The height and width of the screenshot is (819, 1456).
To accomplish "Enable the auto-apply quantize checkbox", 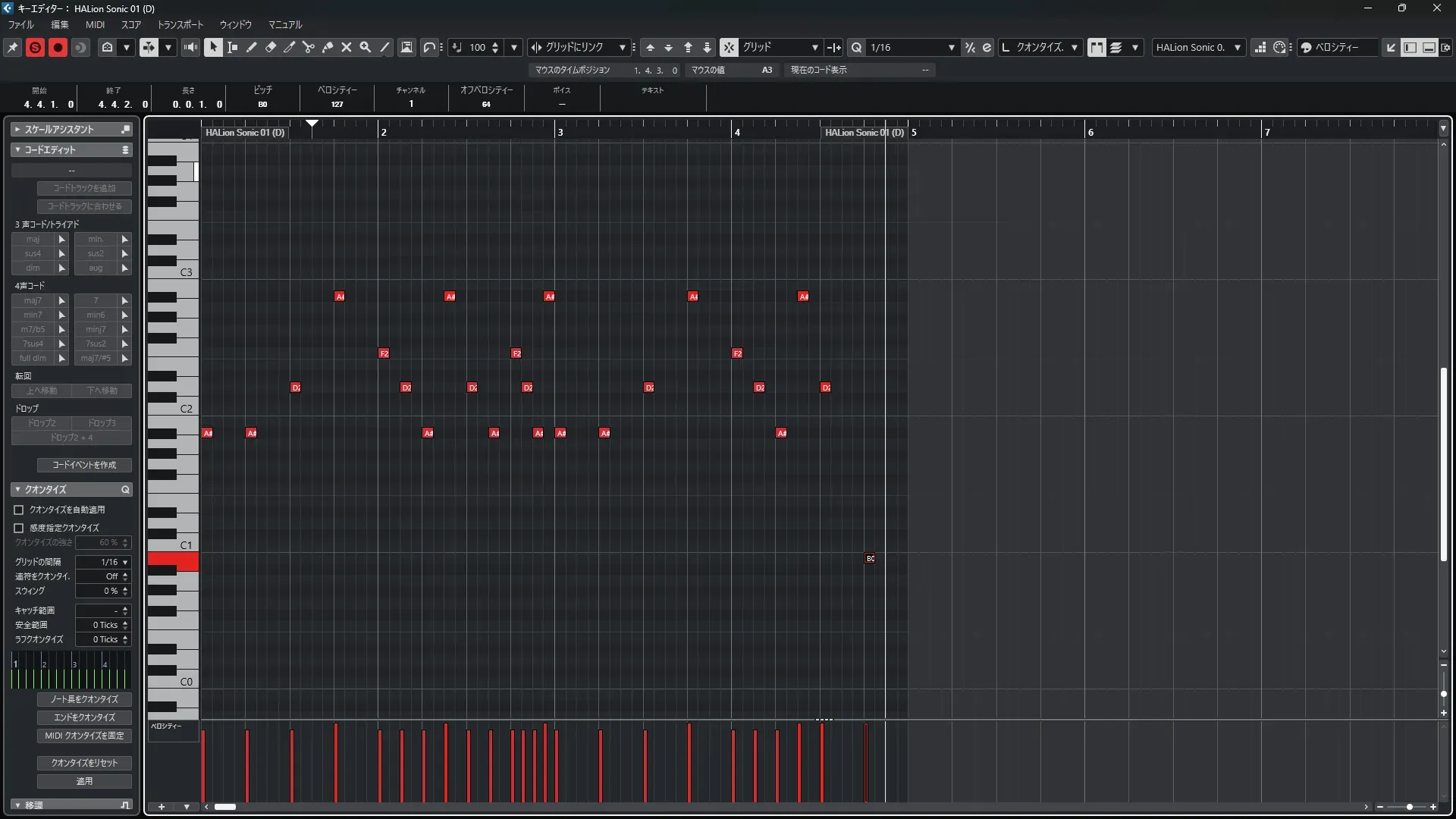I will [19, 510].
